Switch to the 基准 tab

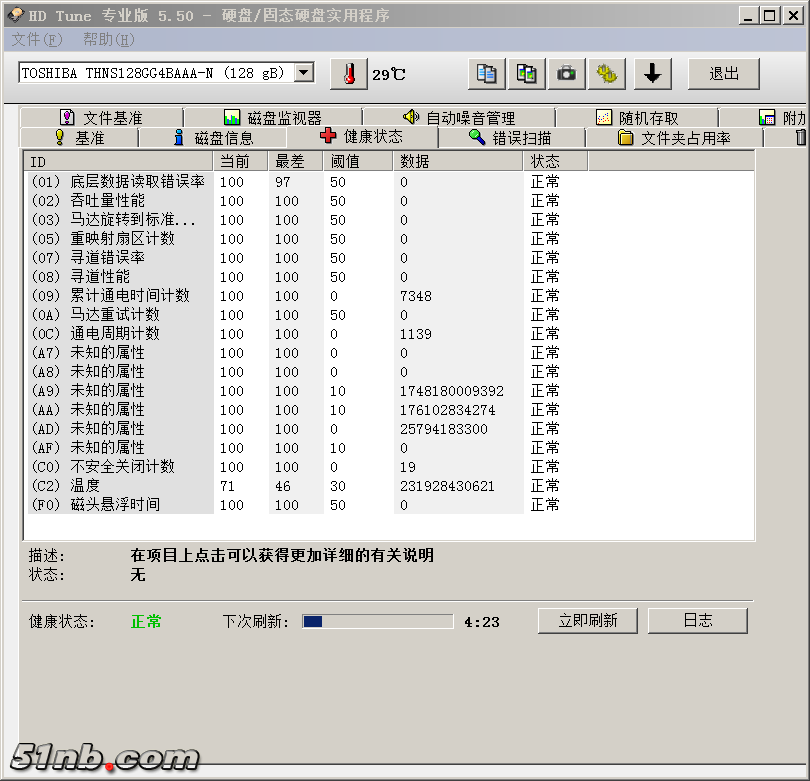(79, 138)
